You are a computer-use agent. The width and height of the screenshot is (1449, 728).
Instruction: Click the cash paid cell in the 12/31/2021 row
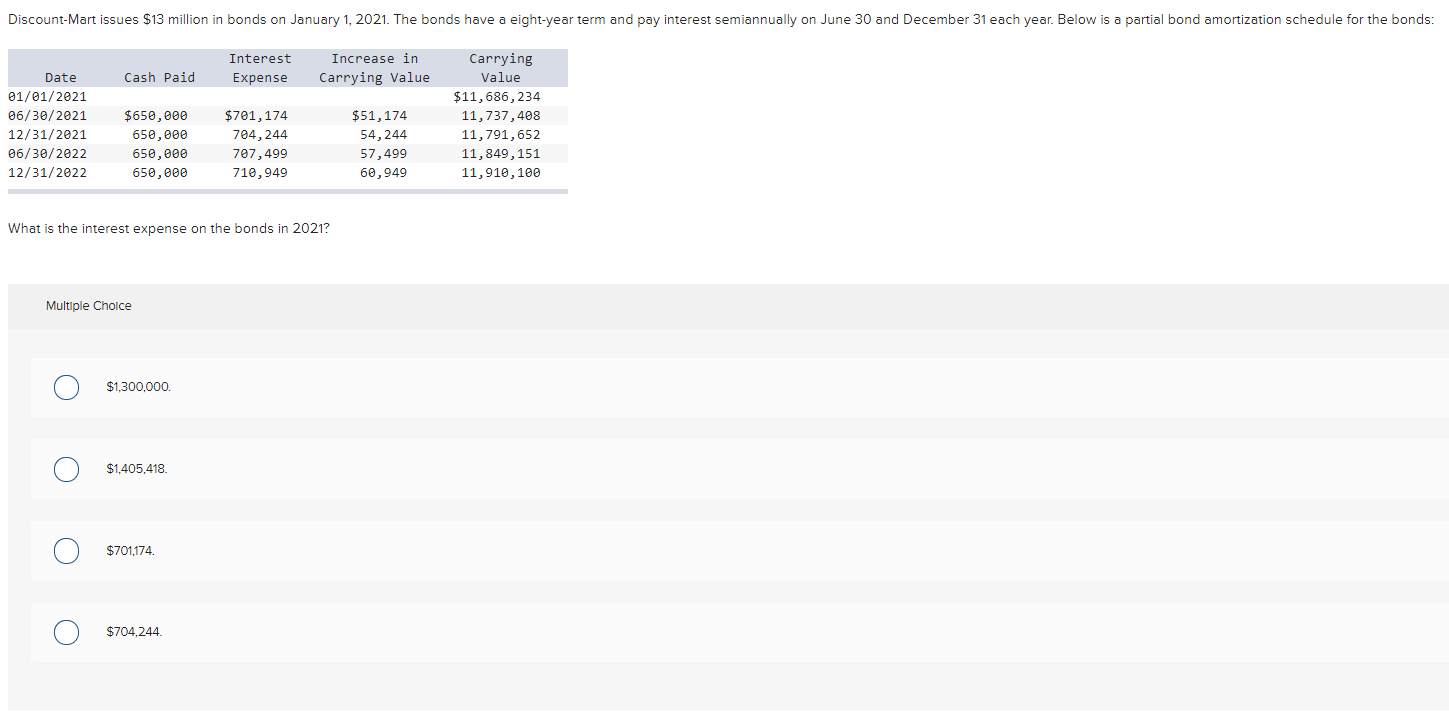click(160, 135)
